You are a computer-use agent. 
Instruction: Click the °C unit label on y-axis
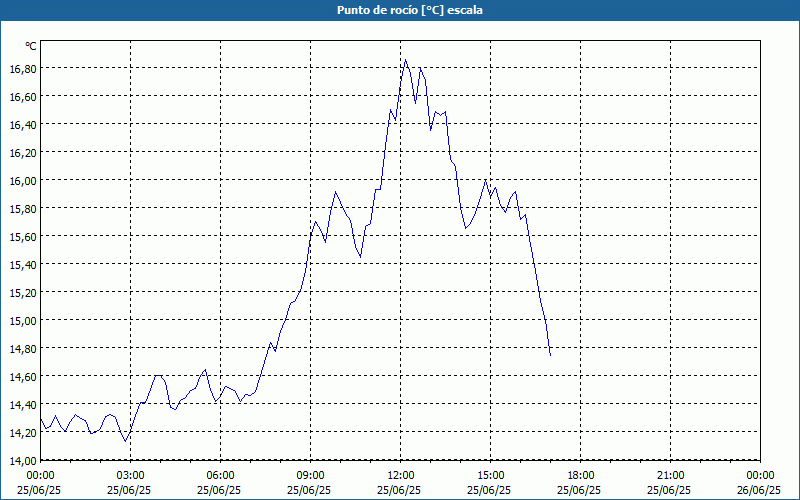[31, 46]
